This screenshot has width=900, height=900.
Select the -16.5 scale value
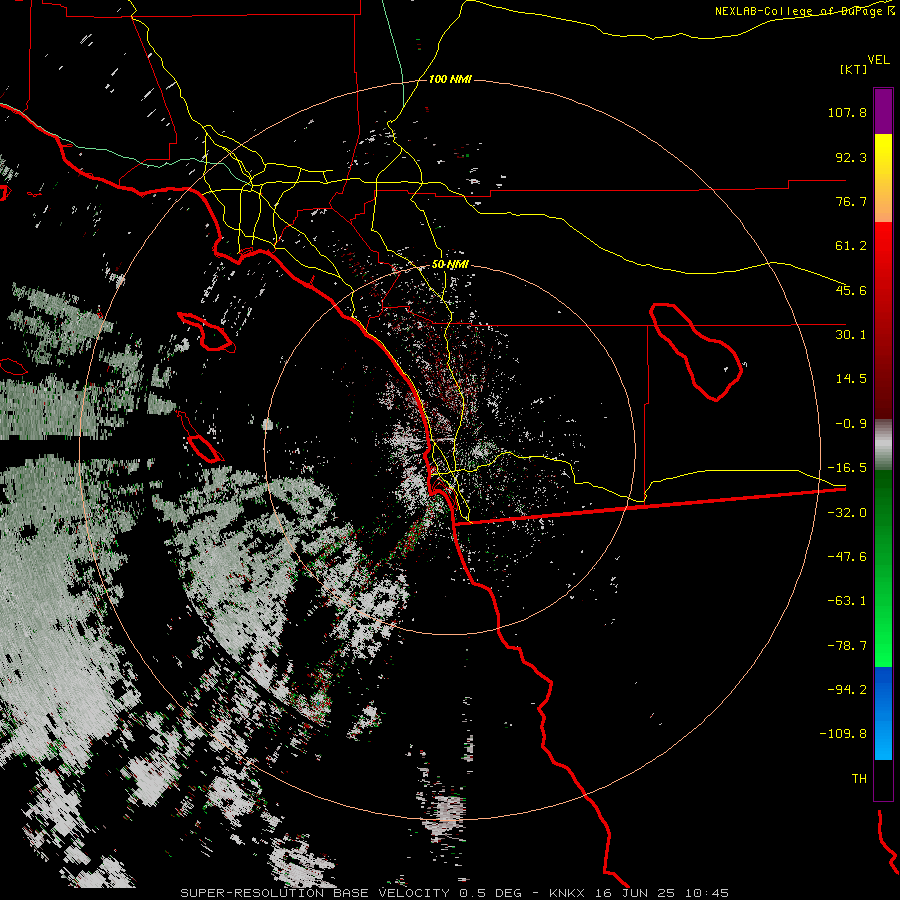847,468
